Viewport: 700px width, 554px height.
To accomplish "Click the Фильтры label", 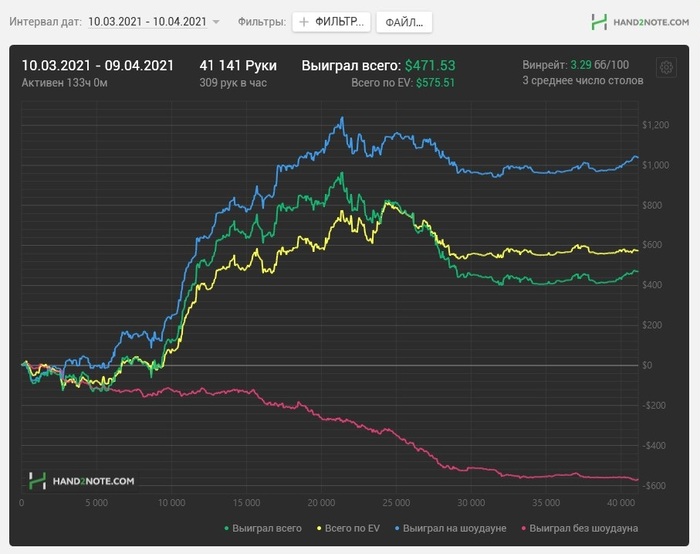I will pyautogui.click(x=262, y=22).
